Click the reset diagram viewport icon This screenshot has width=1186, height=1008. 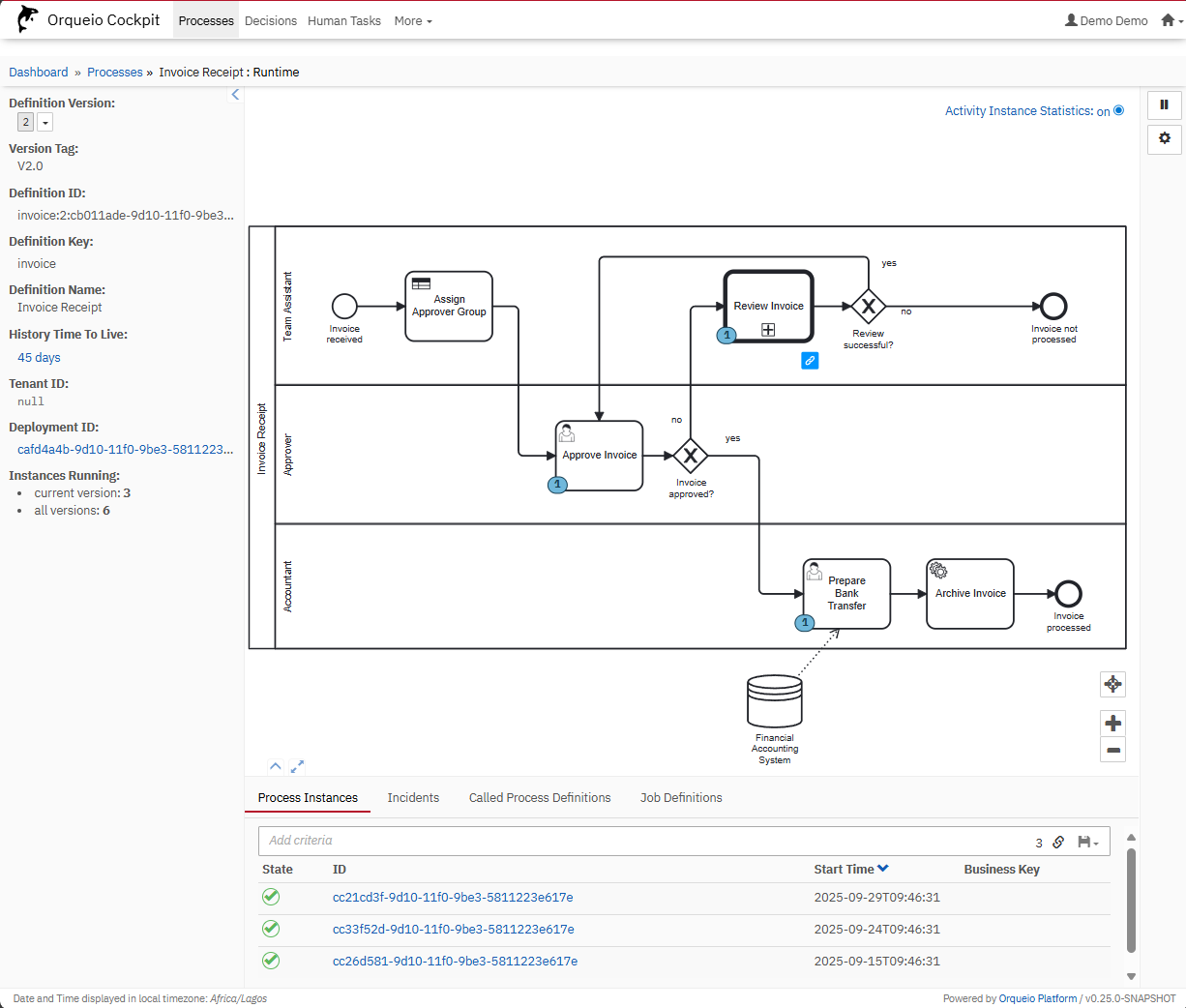point(1112,685)
